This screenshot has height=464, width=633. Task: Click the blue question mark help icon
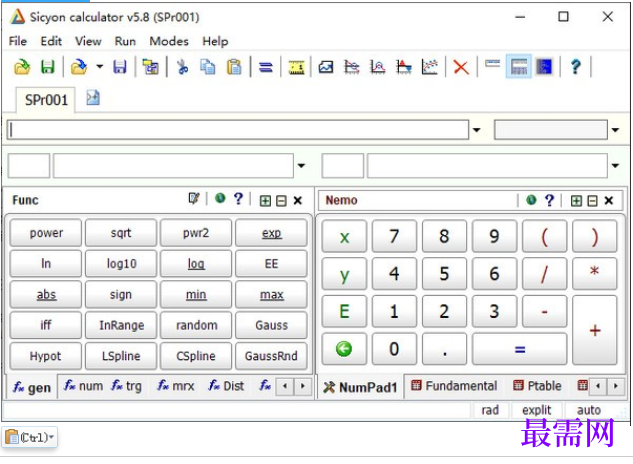(x=576, y=67)
